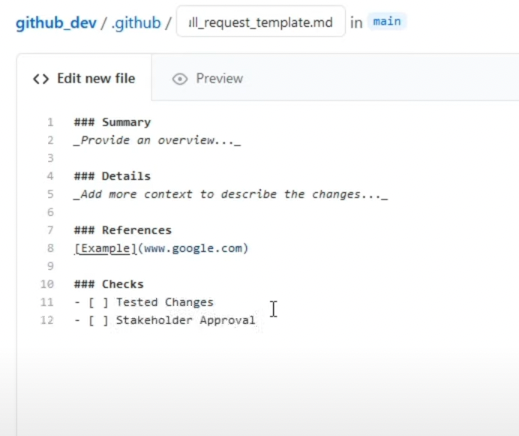Select the Edit new file tab

[x=84, y=79]
